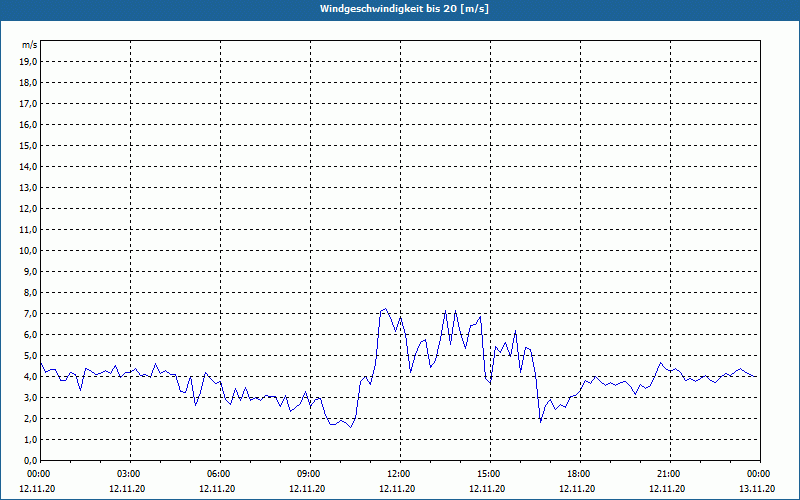
Task: Click the wind speed peak near 11:30
Action: 385,309
